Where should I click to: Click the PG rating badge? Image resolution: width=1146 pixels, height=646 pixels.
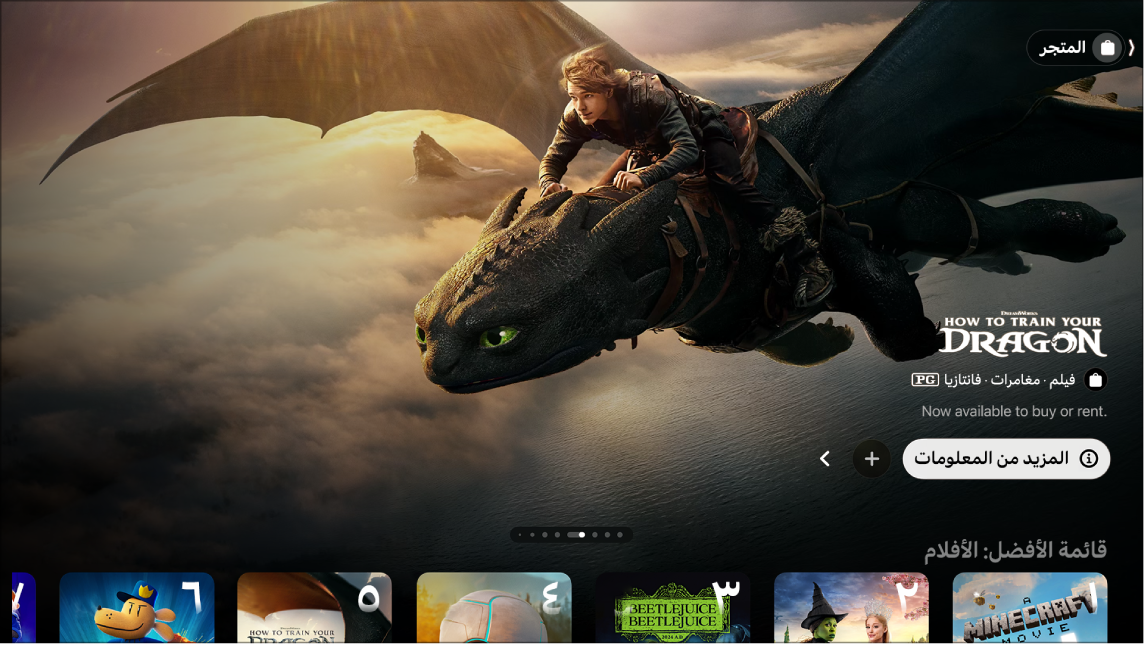click(925, 380)
